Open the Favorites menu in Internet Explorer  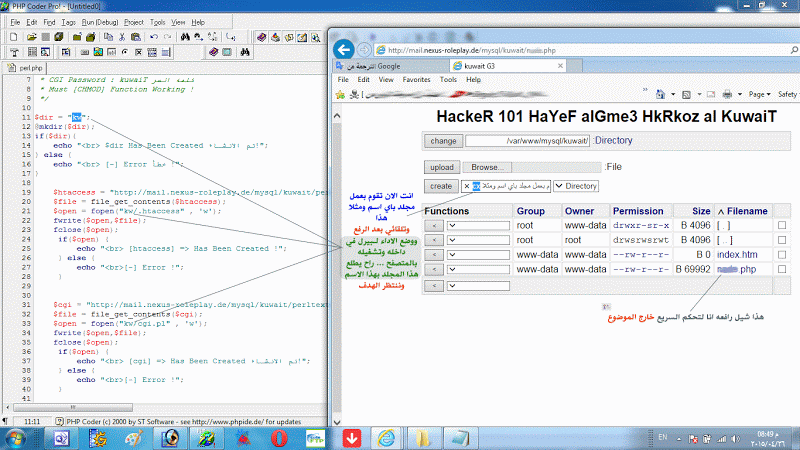pyautogui.click(x=416, y=80)
